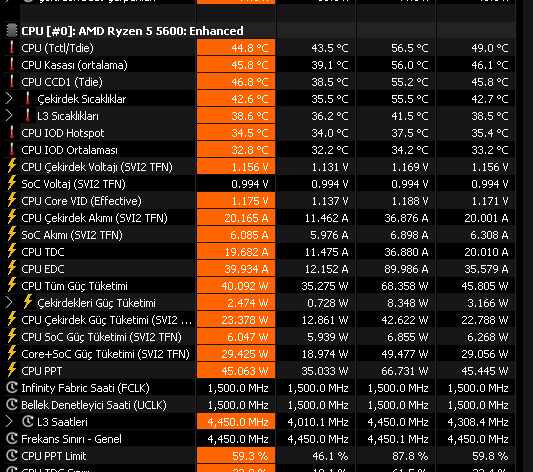The width and height of the screenshot is (533, 472).
Task: Select the Infinity Fabric Saati (FCLK) label
Action: [x=85, y=388]
